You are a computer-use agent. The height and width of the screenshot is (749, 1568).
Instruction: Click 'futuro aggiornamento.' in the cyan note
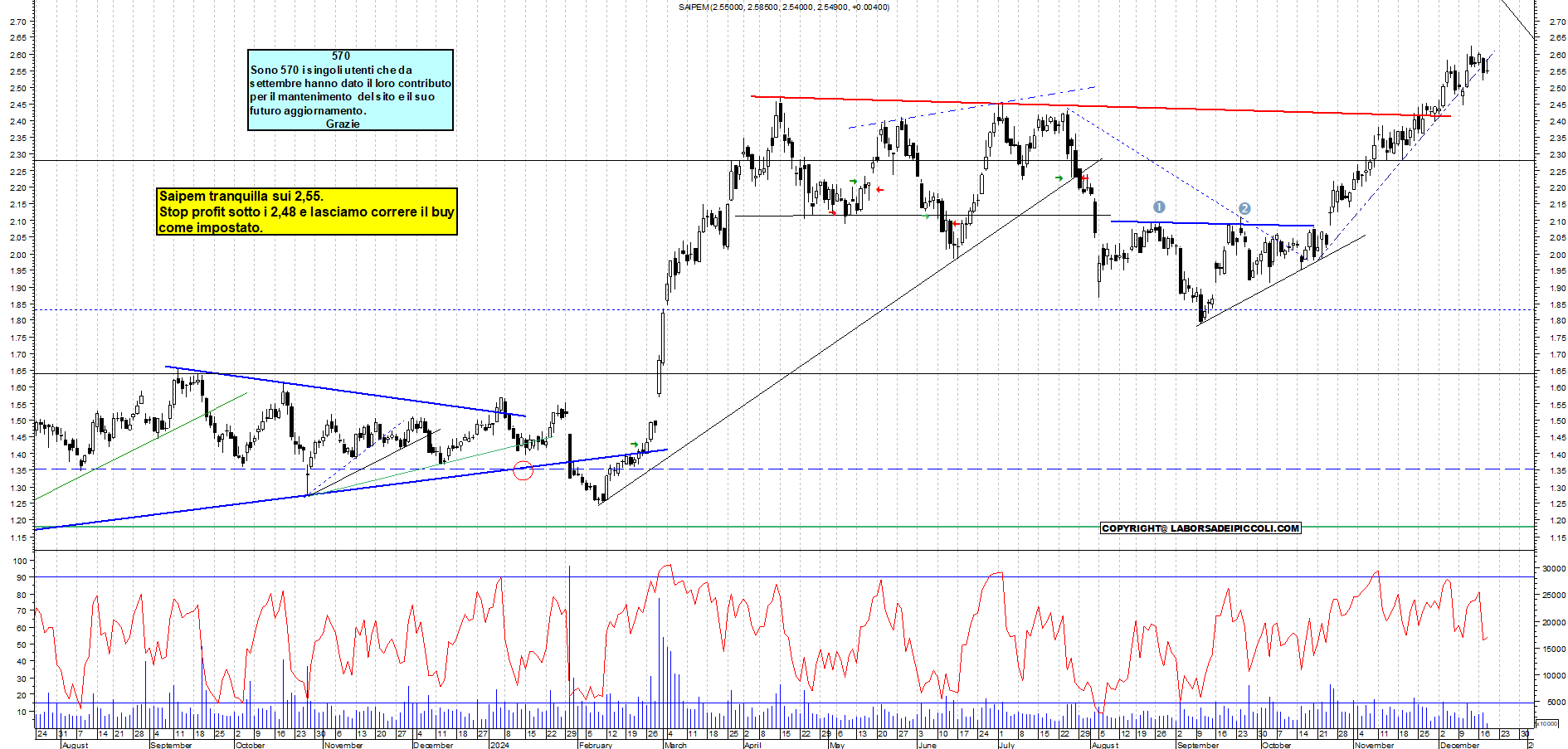tap(308, 110)
